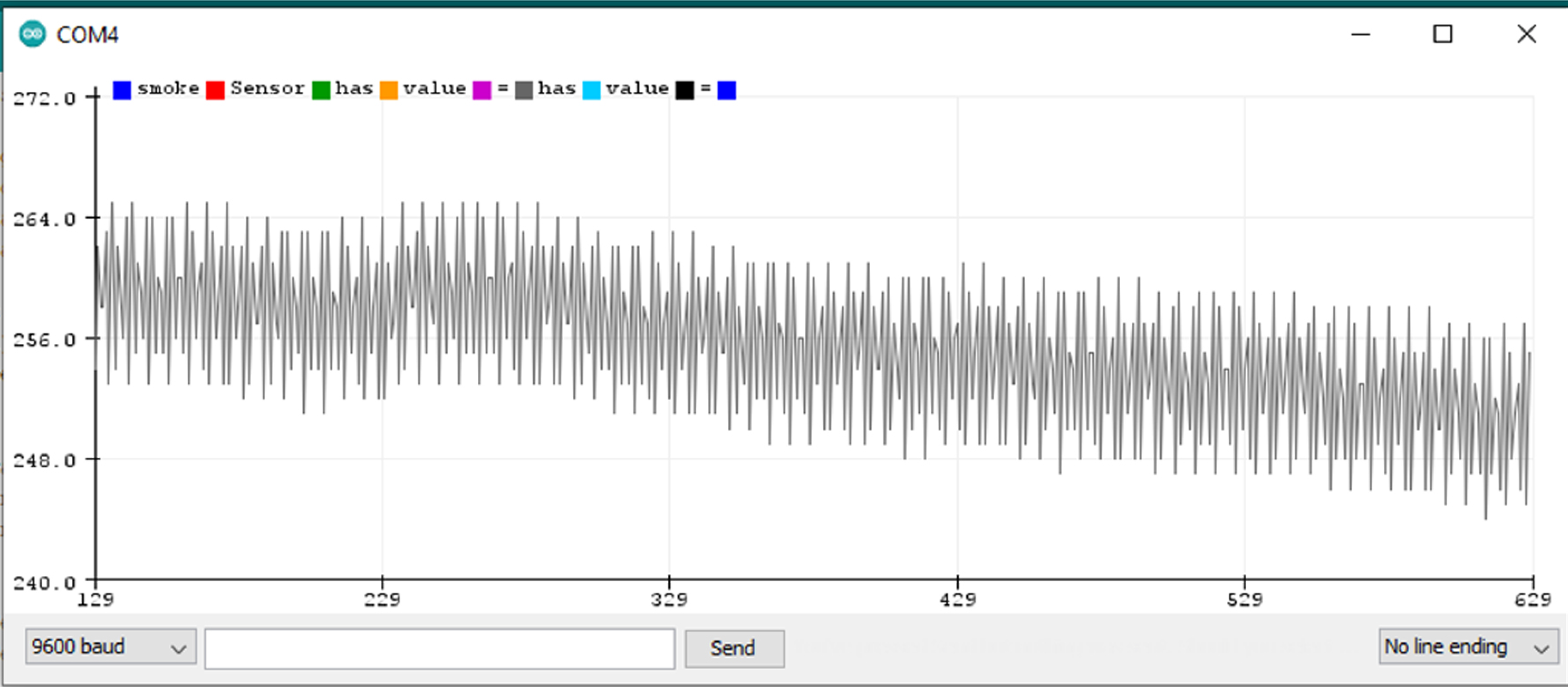Close the COM4 serial plotter window

tap(1526, 34)
